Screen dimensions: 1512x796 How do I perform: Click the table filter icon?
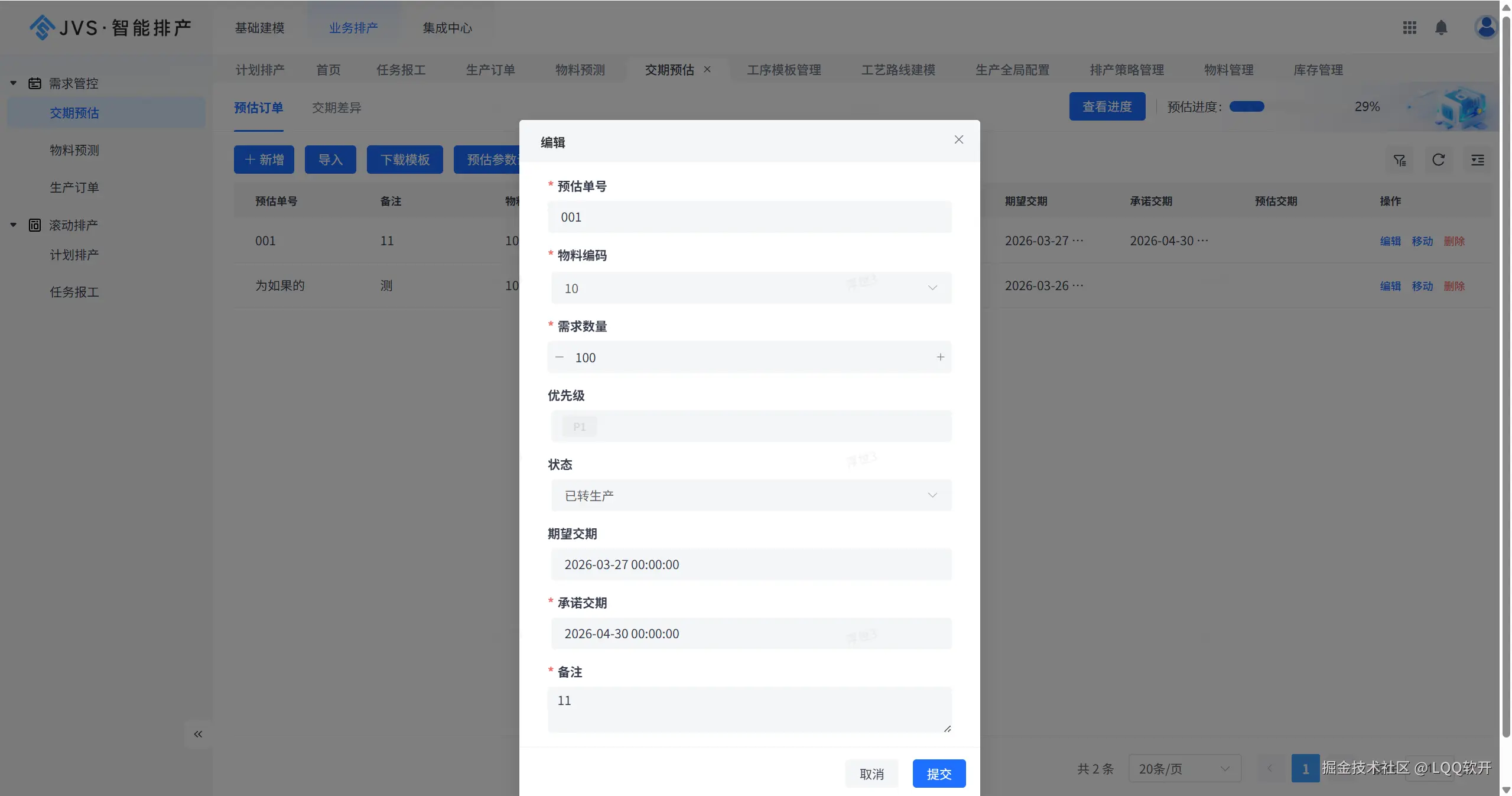coord(1399,160)
